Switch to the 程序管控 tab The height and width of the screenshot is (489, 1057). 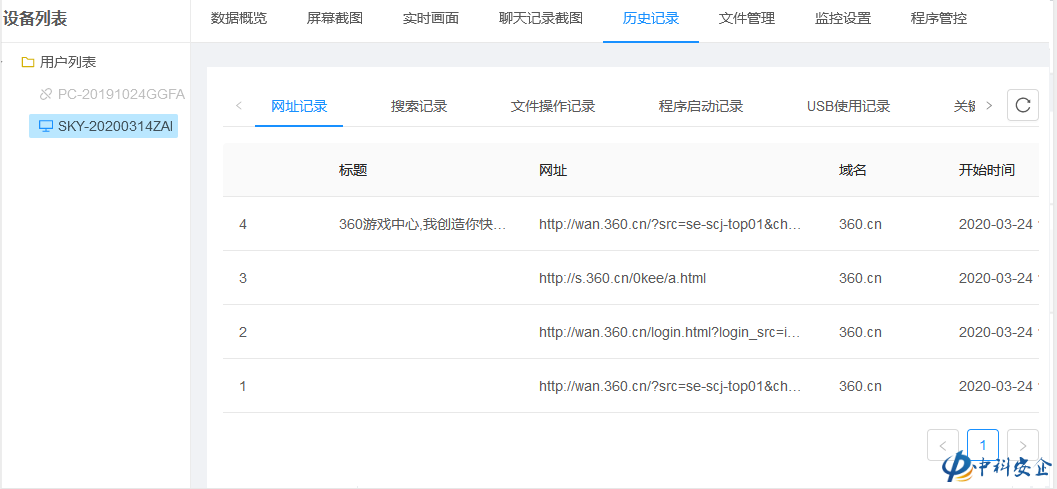tap(939, 19)
